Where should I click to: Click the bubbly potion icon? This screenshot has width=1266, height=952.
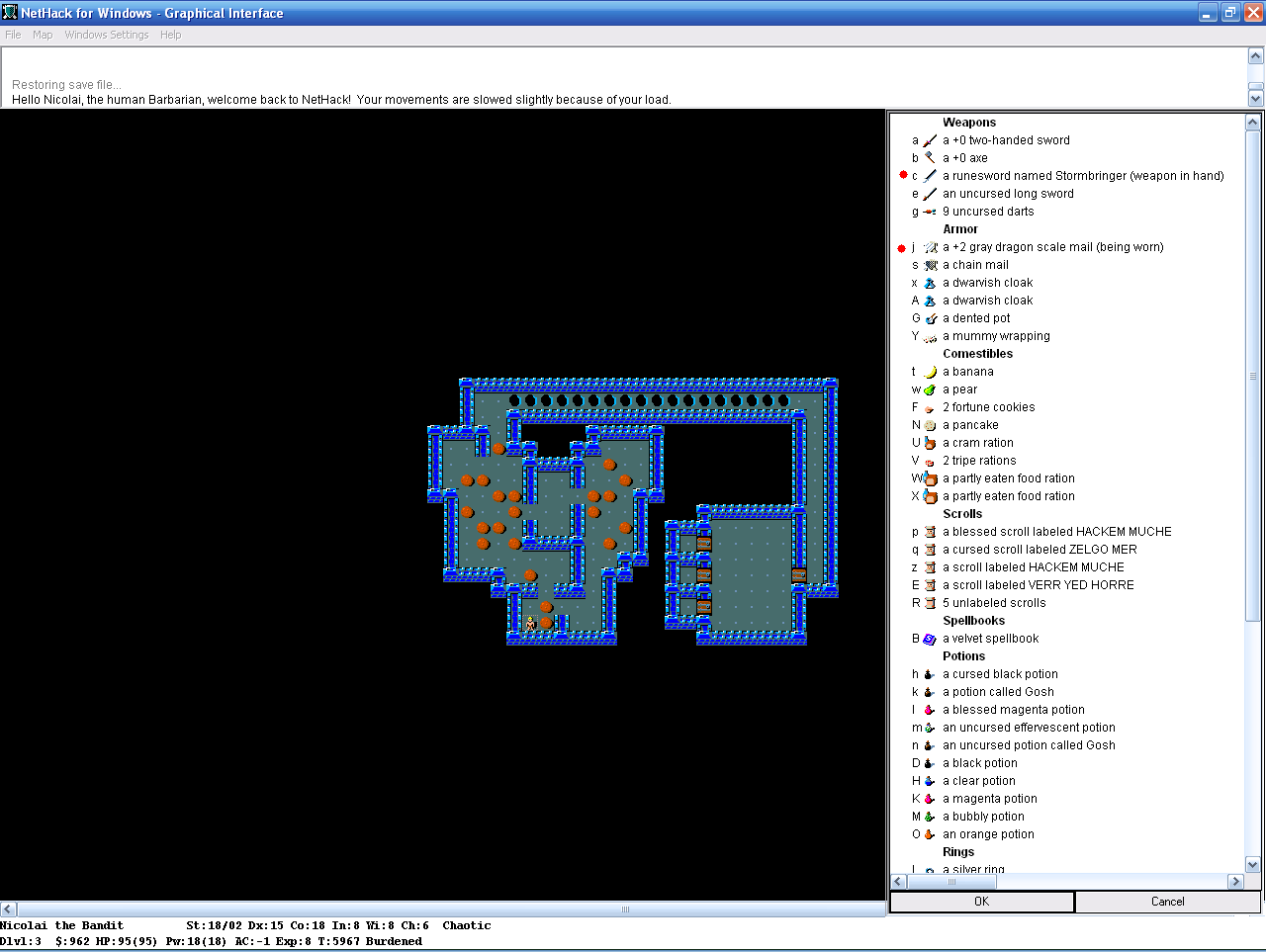[930, 817]
